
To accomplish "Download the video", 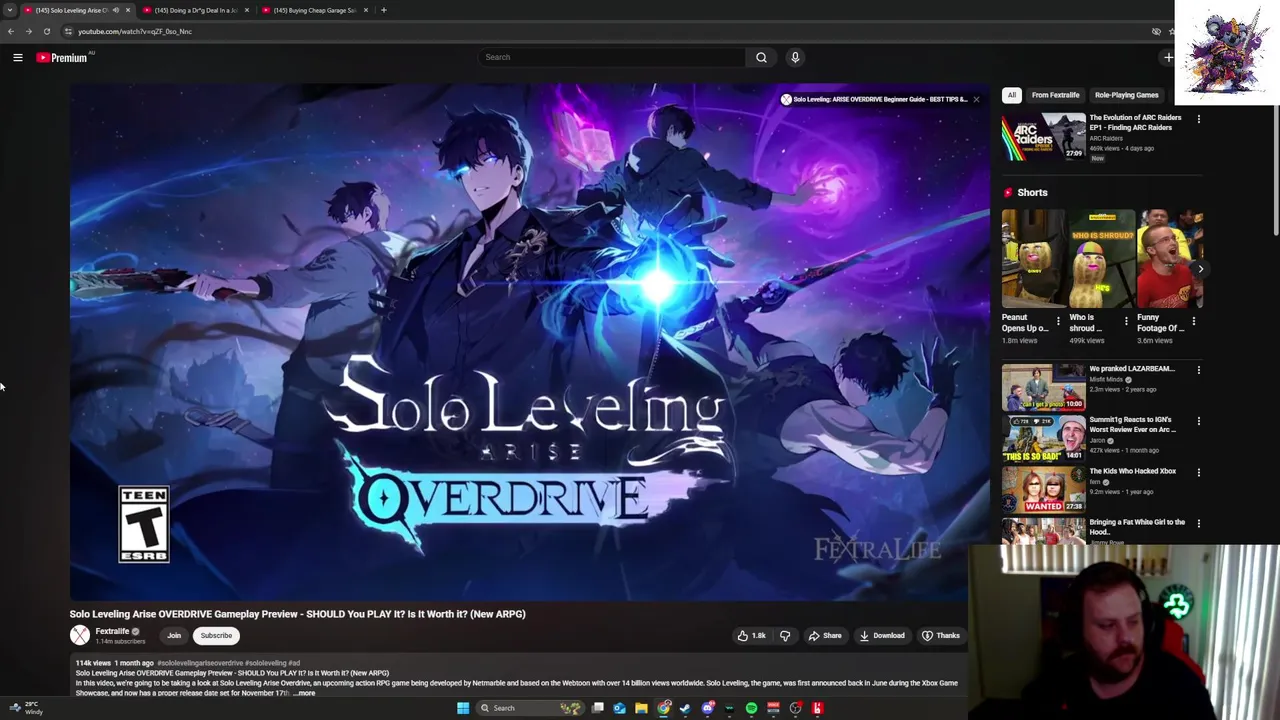I will (x=882, y=635).
